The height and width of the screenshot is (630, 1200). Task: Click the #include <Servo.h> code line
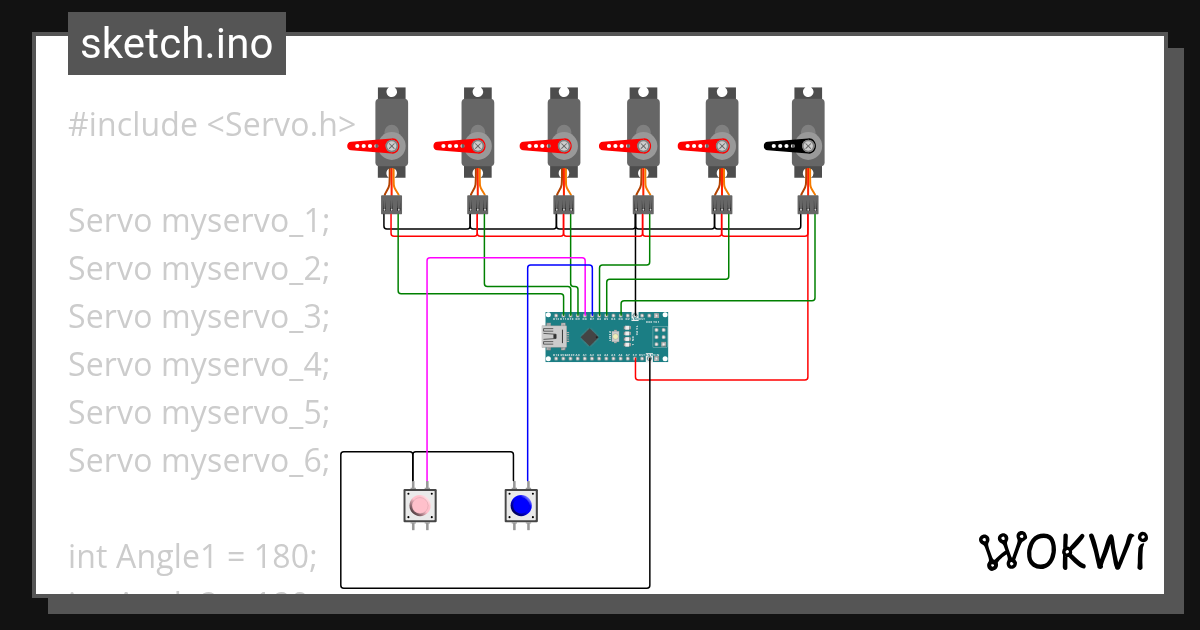(x=210, y=123)
